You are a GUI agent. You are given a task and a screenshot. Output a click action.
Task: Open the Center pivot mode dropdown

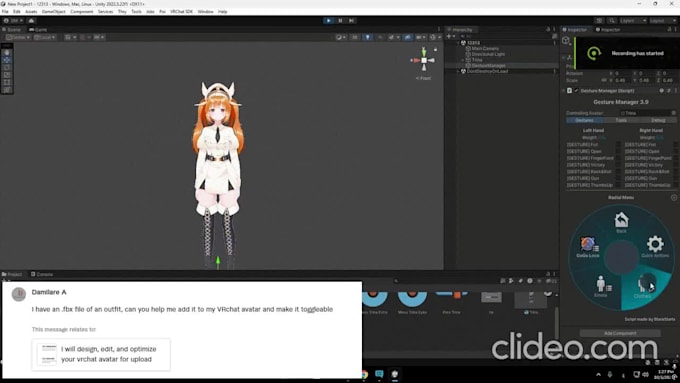(18, 37)
